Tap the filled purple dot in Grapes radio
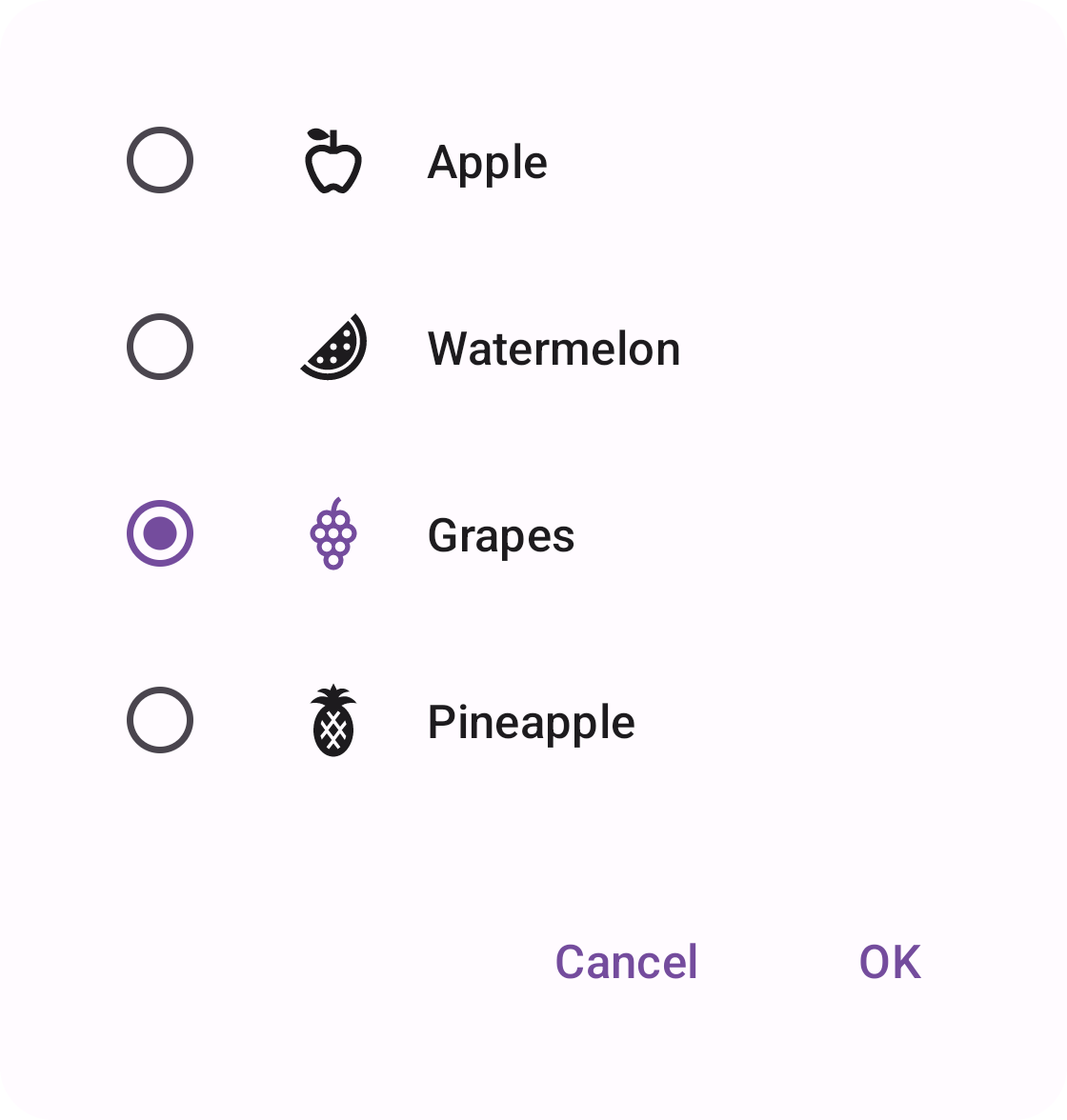 tap(160, 533)
